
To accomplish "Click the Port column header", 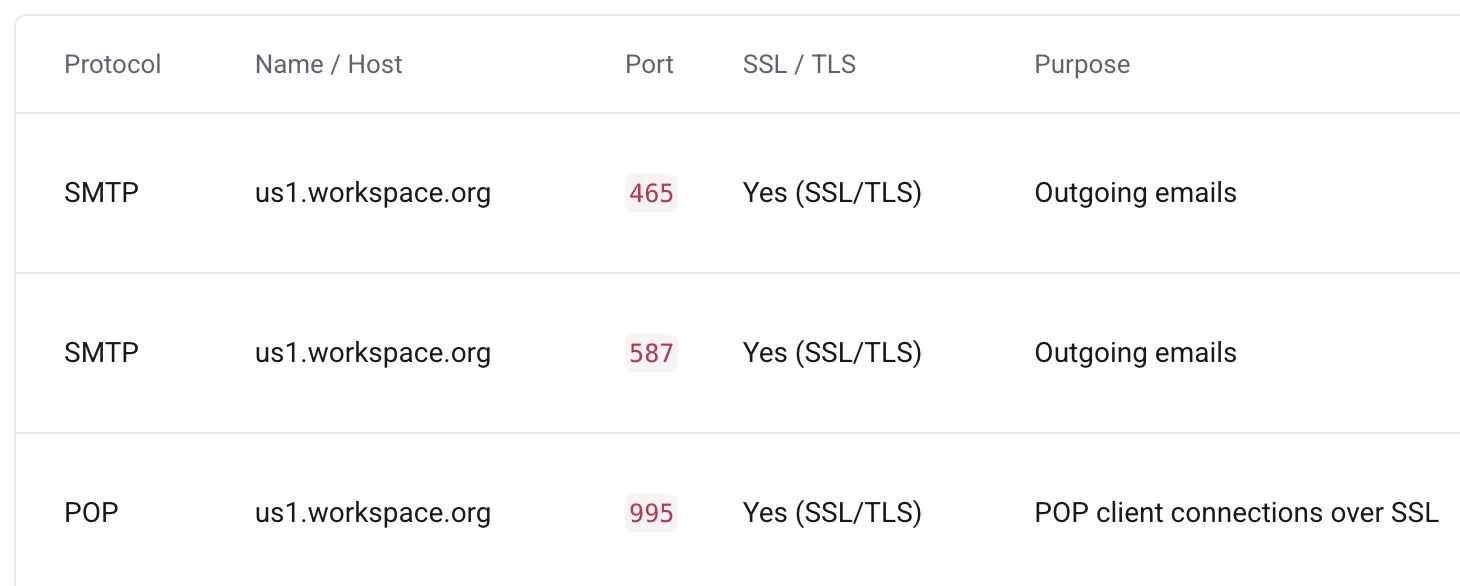I will click(x=649, y=65).
